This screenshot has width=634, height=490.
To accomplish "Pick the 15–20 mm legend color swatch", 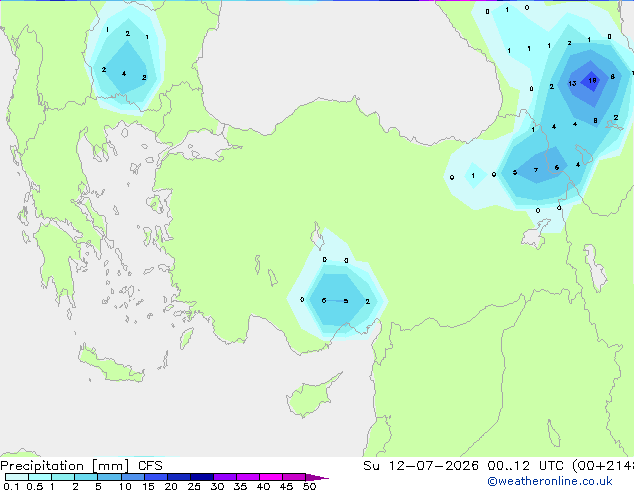I will [x=156, y=477].
